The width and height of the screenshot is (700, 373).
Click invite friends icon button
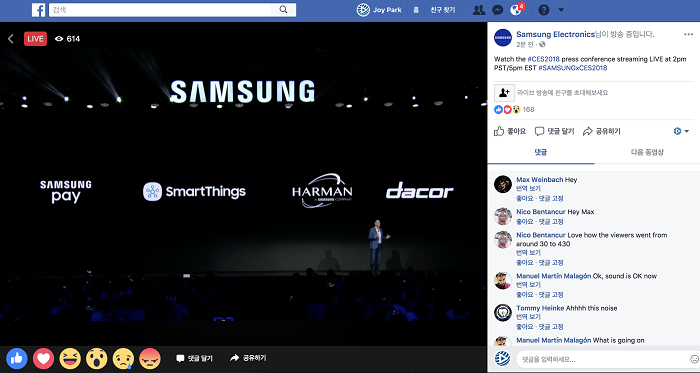[x=504, y=93]
